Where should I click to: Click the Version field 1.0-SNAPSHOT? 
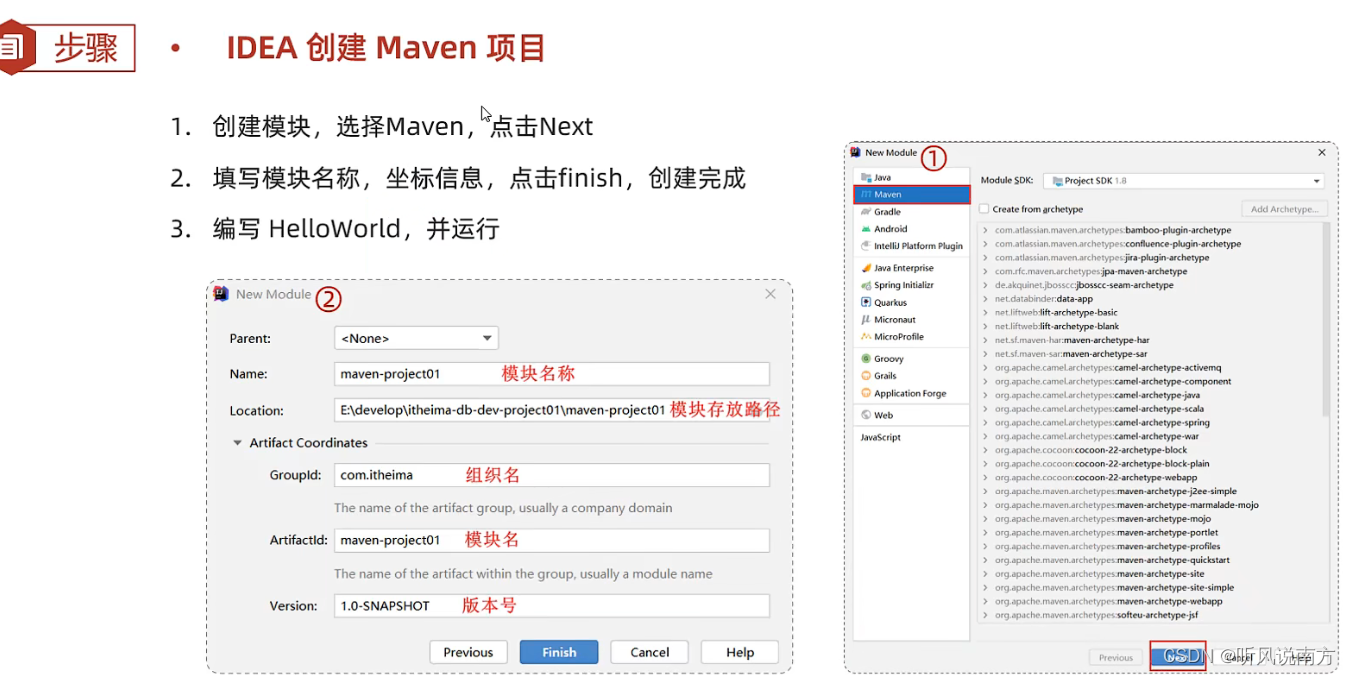[552, 606]
